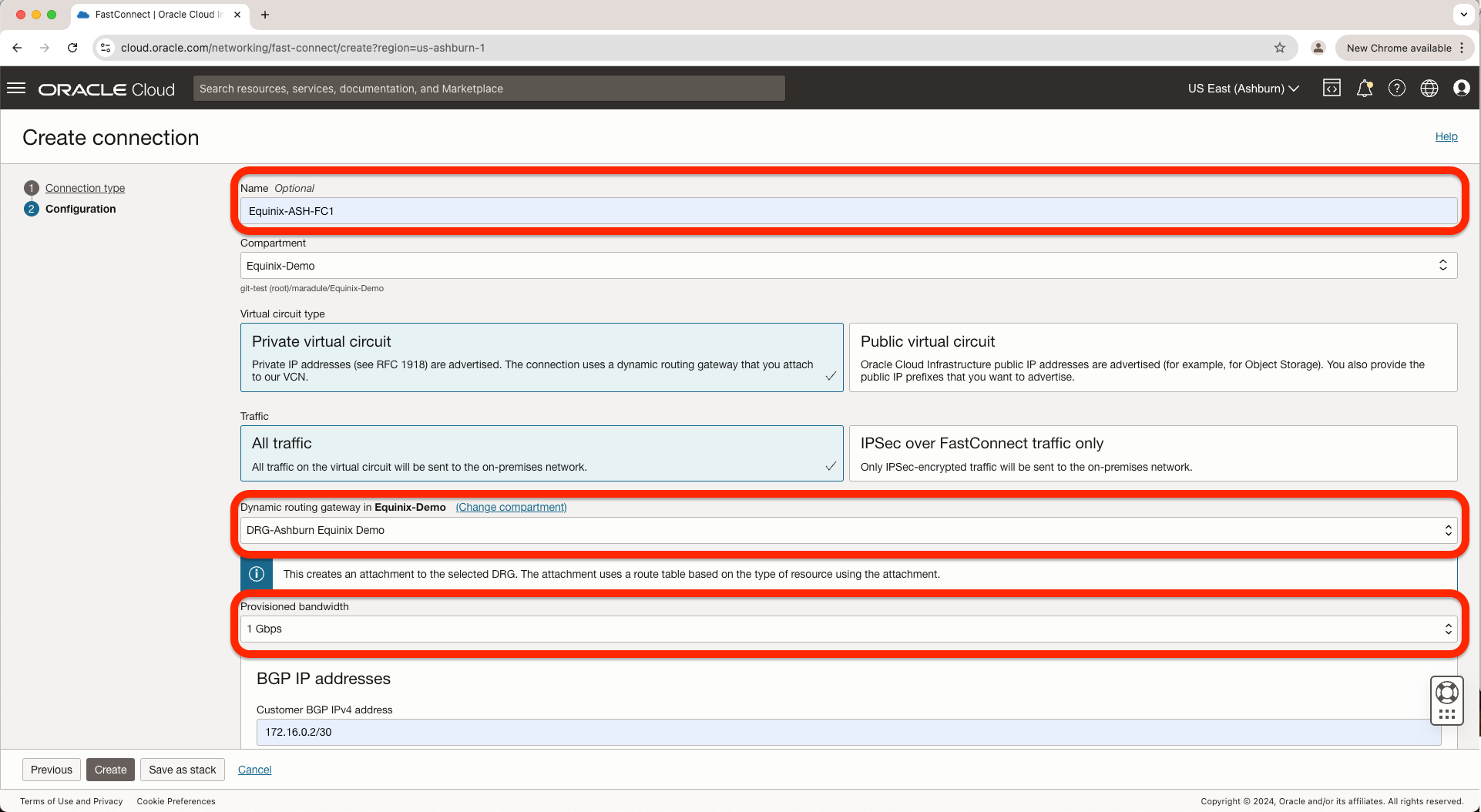Select the Private virtual circuit option
The width and height of the screenshot is (1481, 812).
[x=541, y=357]
